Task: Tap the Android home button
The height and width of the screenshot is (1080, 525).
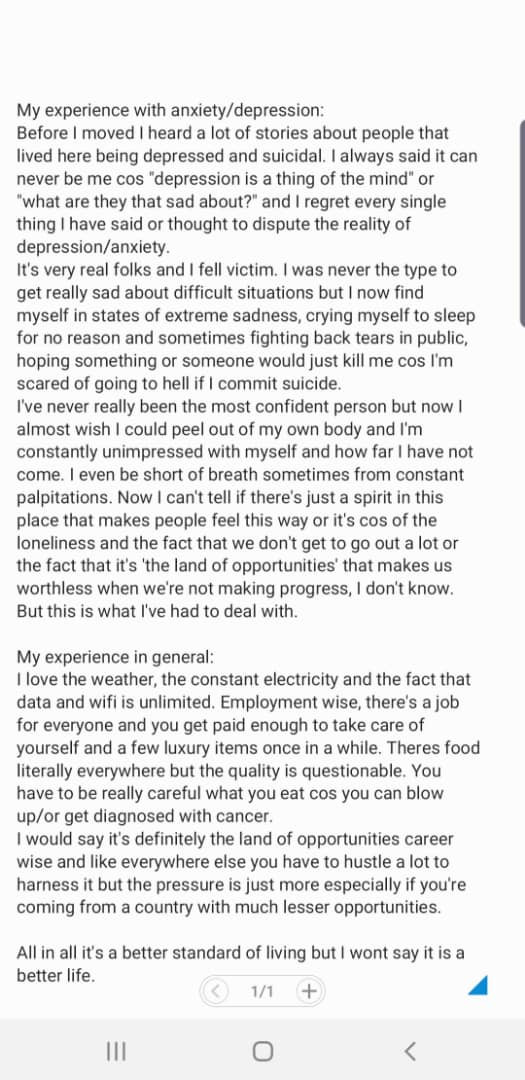Action: pos(262,1050)
